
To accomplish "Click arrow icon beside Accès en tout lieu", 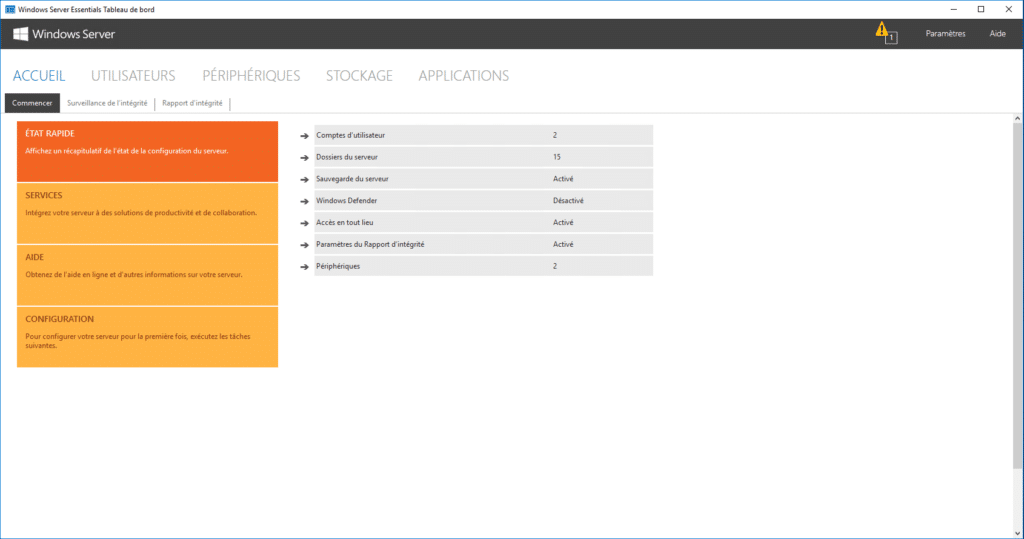I will 304,223.
